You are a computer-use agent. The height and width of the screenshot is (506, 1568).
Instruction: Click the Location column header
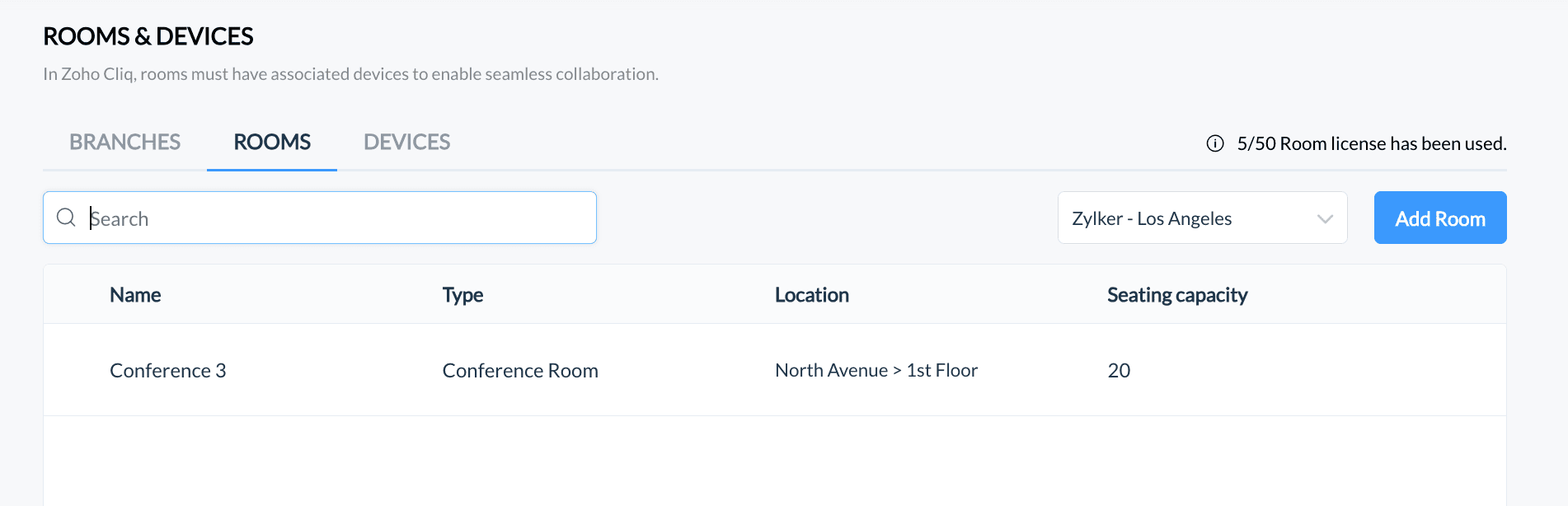[x=811, y=295]
